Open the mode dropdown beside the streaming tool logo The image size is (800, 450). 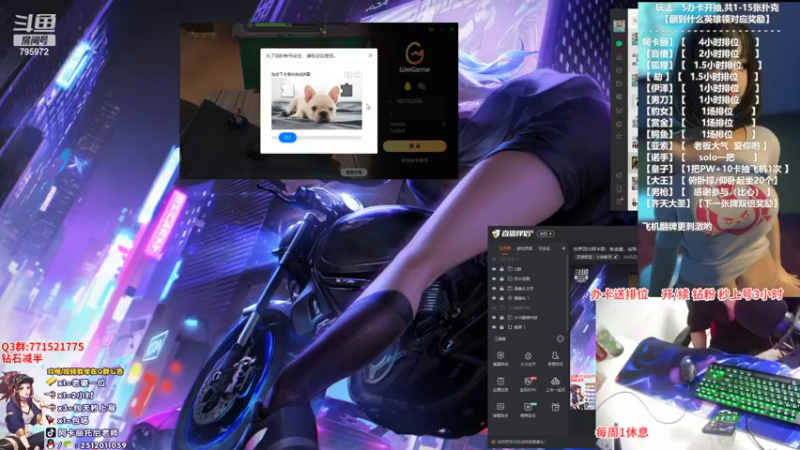coord(545,234)
